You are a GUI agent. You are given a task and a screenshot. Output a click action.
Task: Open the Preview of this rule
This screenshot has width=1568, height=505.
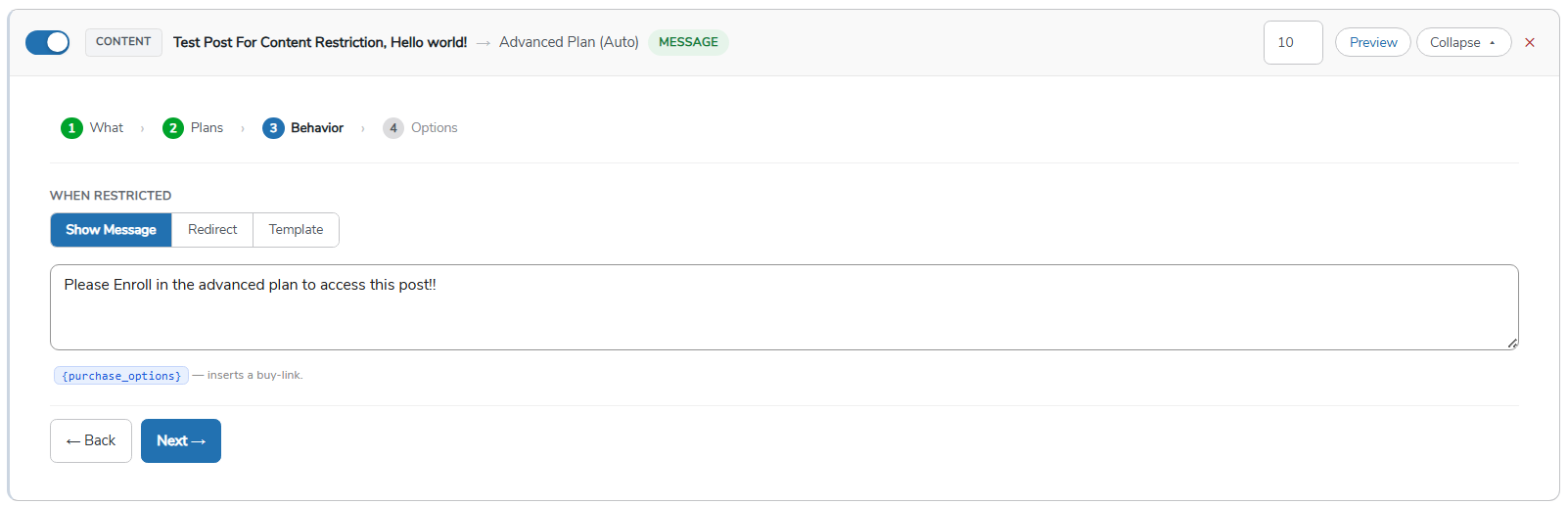tap(1372, 42)
